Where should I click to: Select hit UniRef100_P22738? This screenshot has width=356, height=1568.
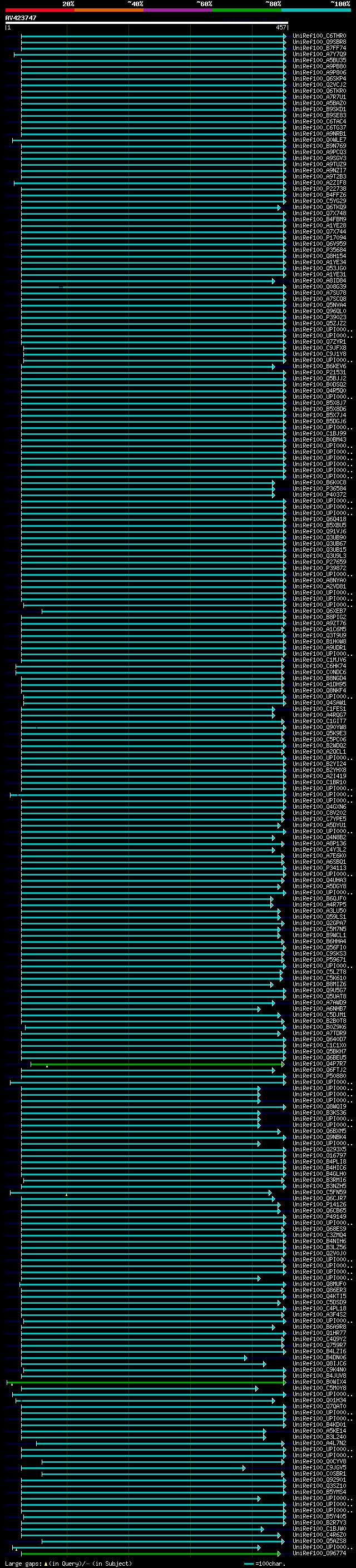coord(319,189)
